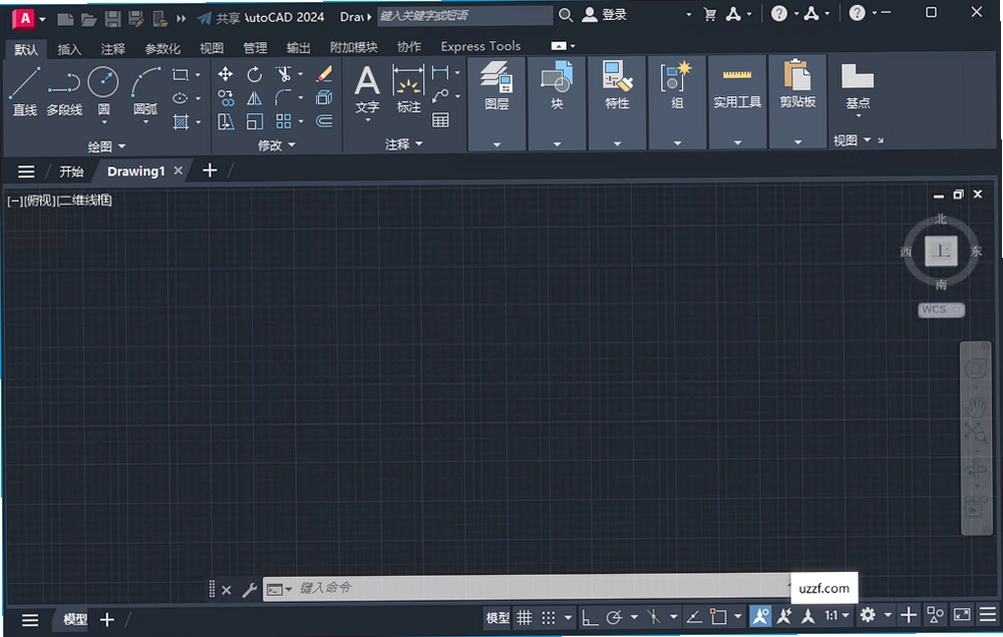Screen dimensions: 1003x637
Task: Click the 上 top face of ViewCube
Action: 941,250
